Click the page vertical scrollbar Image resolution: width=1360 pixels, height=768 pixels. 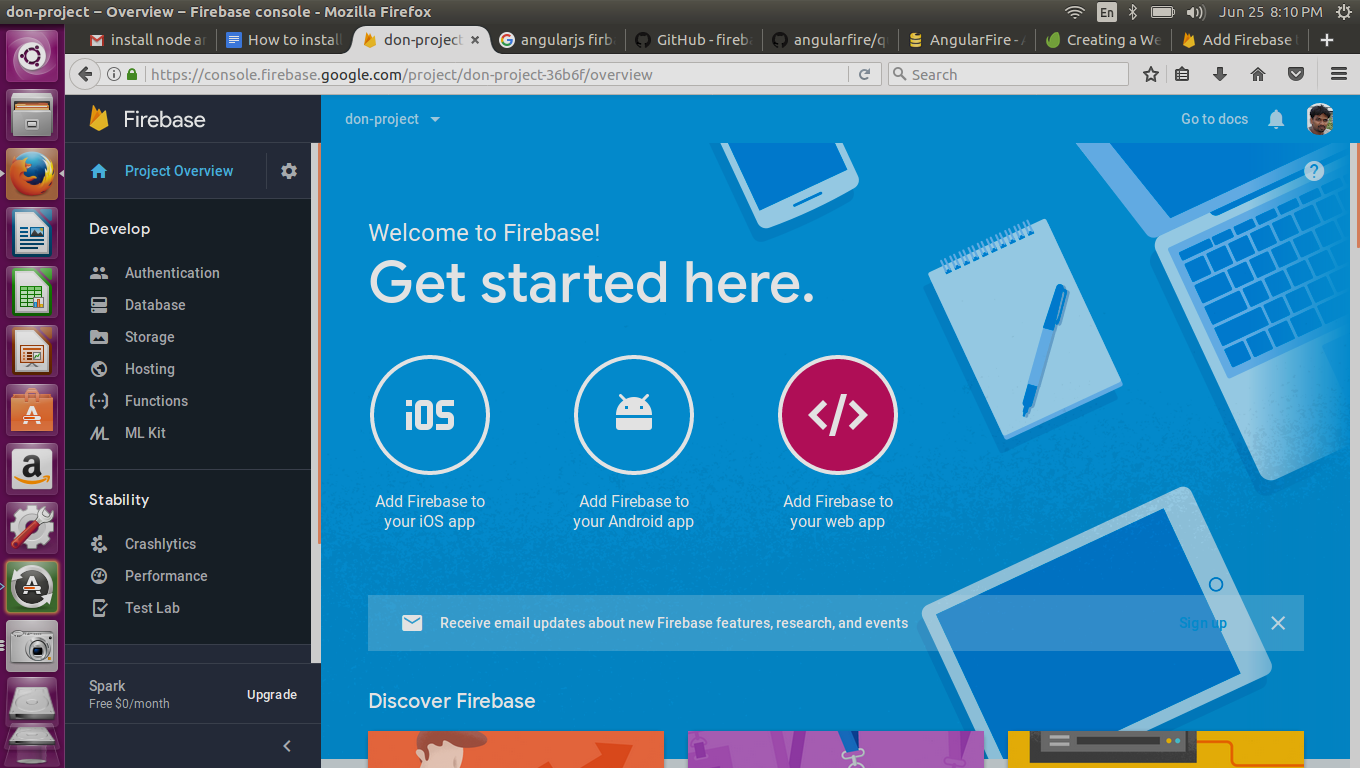tap(1356, 196)
